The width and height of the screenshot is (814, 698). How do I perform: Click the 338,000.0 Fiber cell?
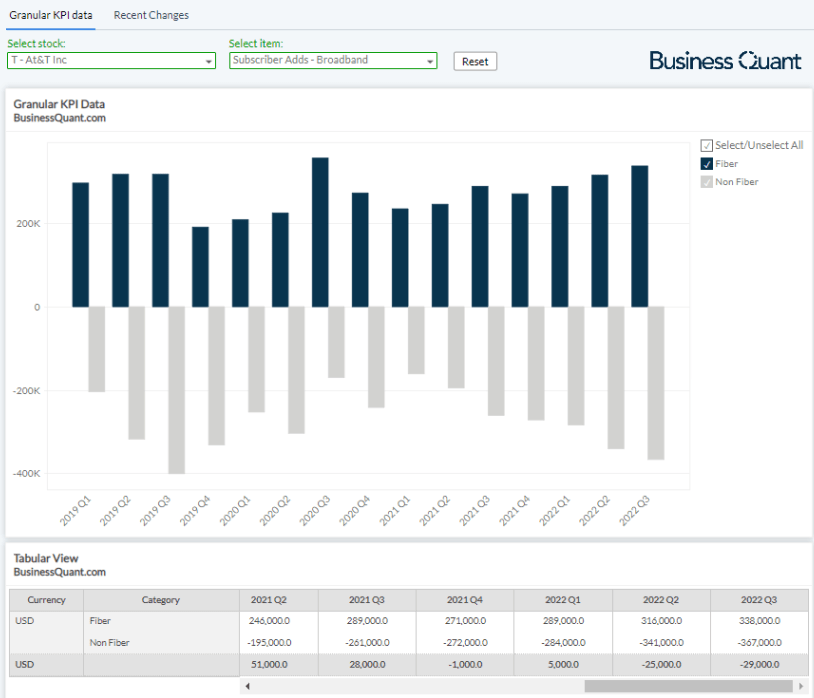click(759, 621)
